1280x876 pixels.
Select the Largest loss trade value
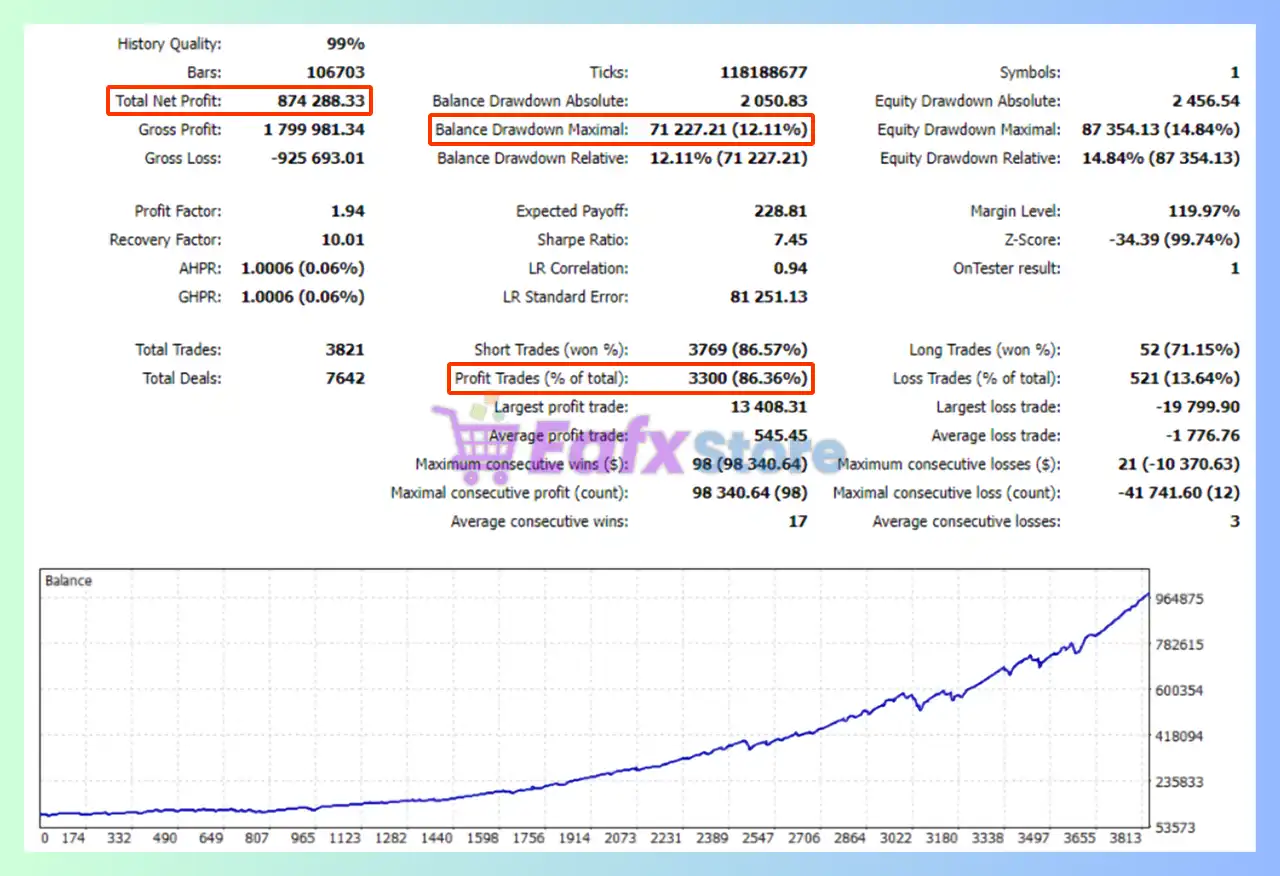coord(1198,407)
